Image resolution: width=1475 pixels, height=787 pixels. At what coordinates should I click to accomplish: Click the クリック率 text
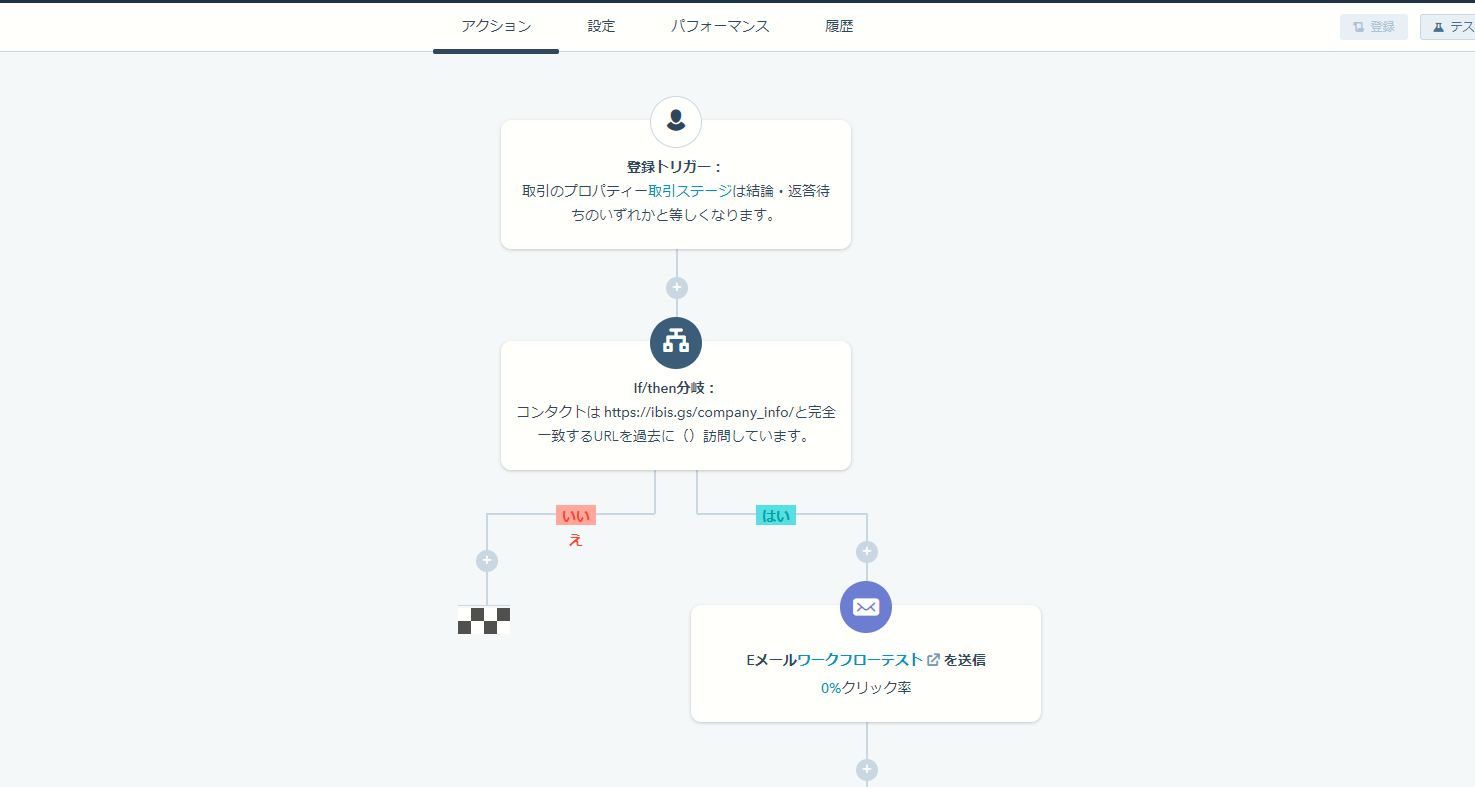(877, 688)
